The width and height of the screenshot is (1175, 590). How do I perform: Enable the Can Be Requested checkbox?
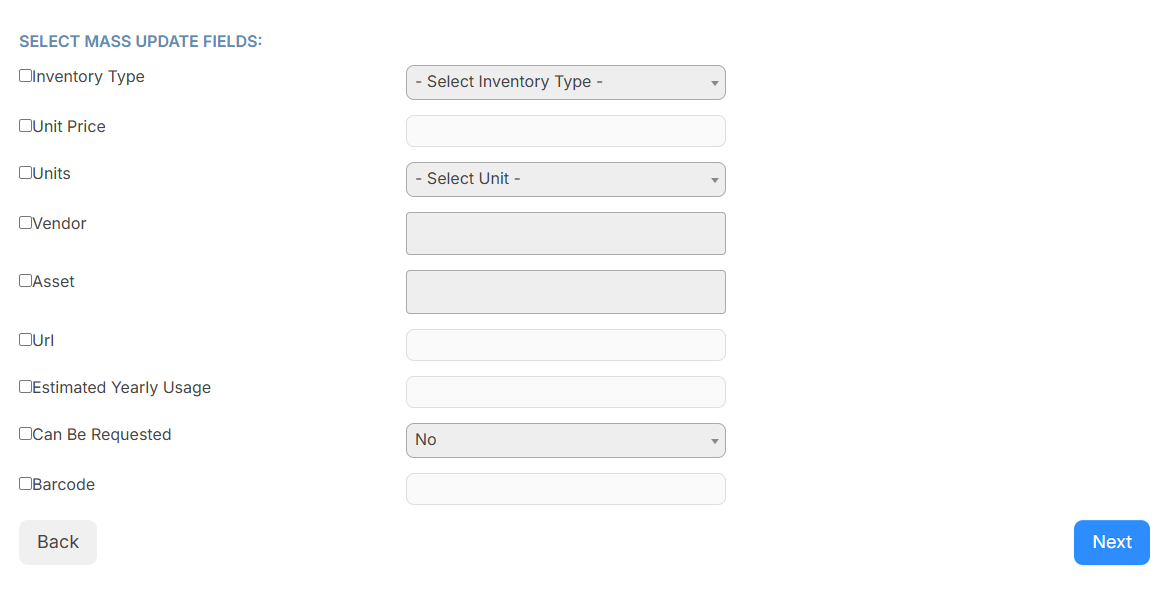(x=25, y=433)
